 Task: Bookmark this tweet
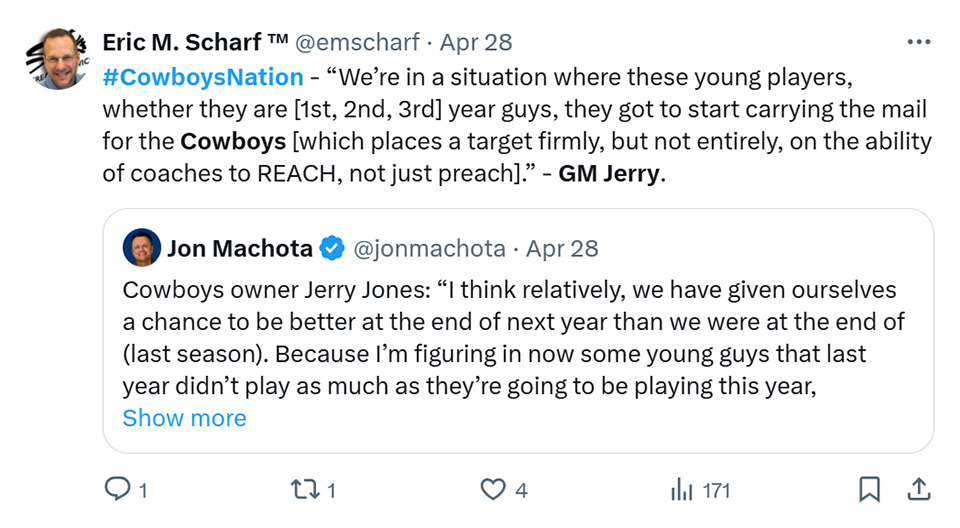869,489
